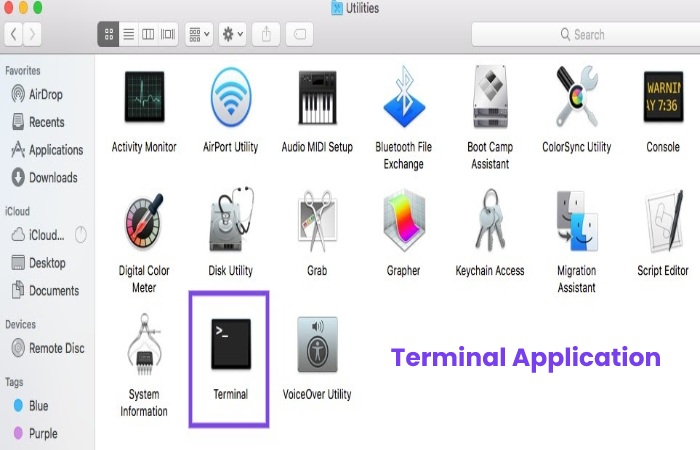Open VoiceOver Utility

point(317,344)
